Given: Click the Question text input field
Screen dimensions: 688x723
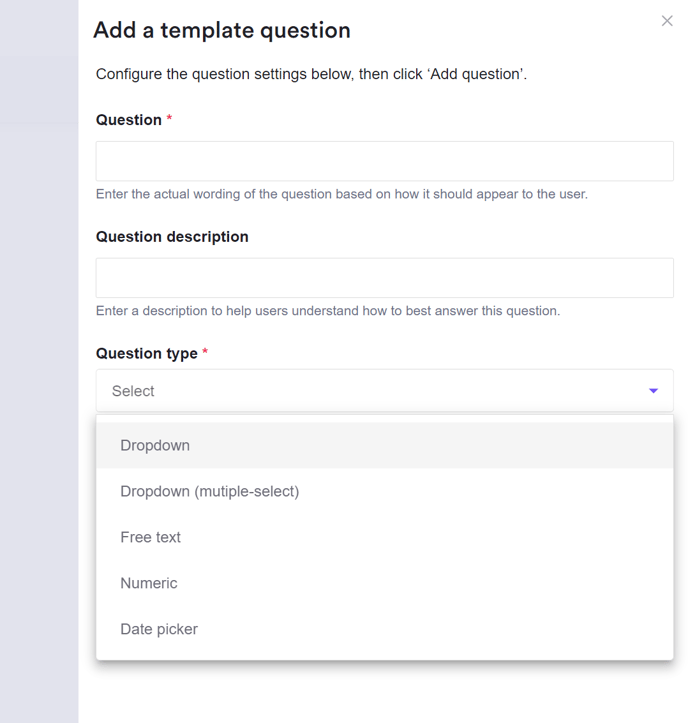Looking at the screenshot, I should coord(384,161).
